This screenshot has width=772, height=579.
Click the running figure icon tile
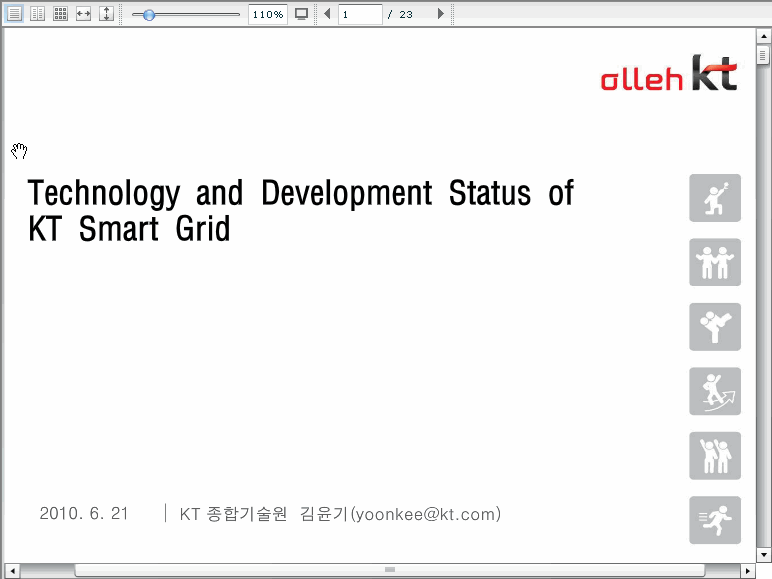715,520
